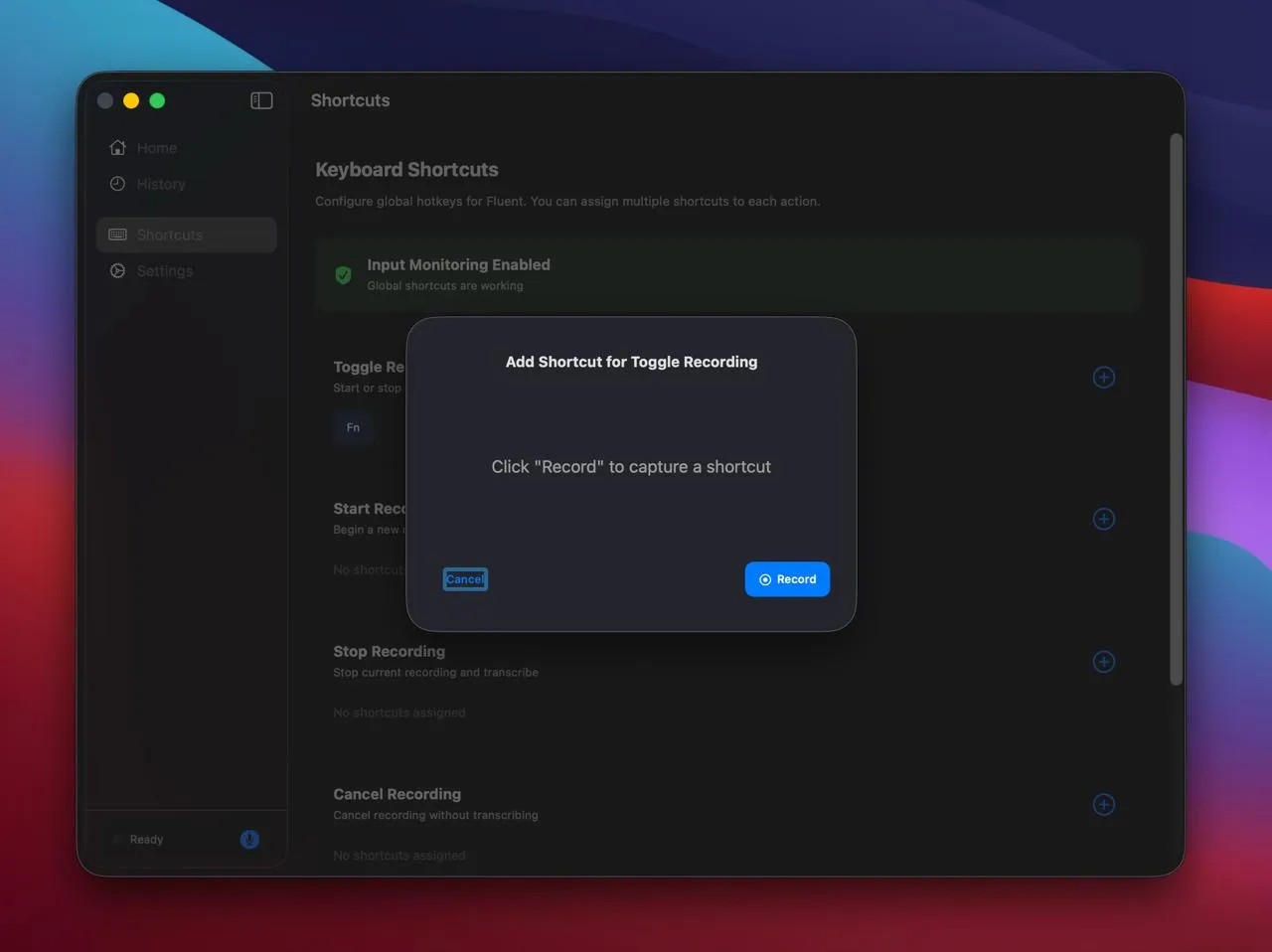Go to Home in the sidebar

tap(156, 148)
